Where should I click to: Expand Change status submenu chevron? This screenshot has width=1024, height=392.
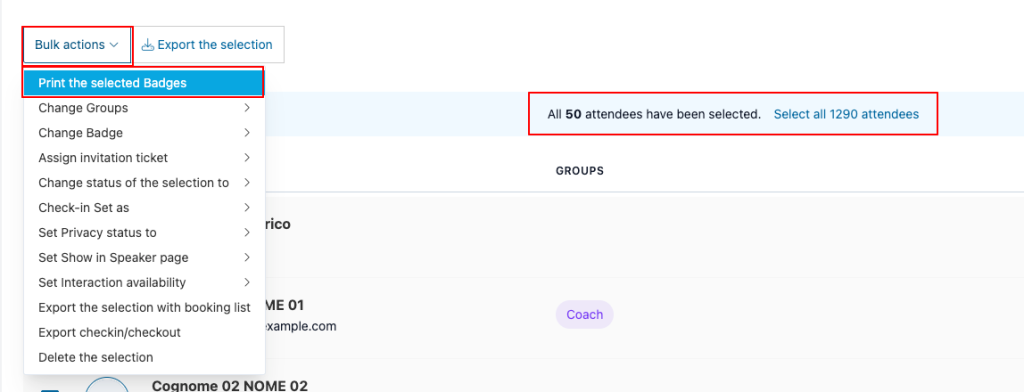(x=247, y=182)
